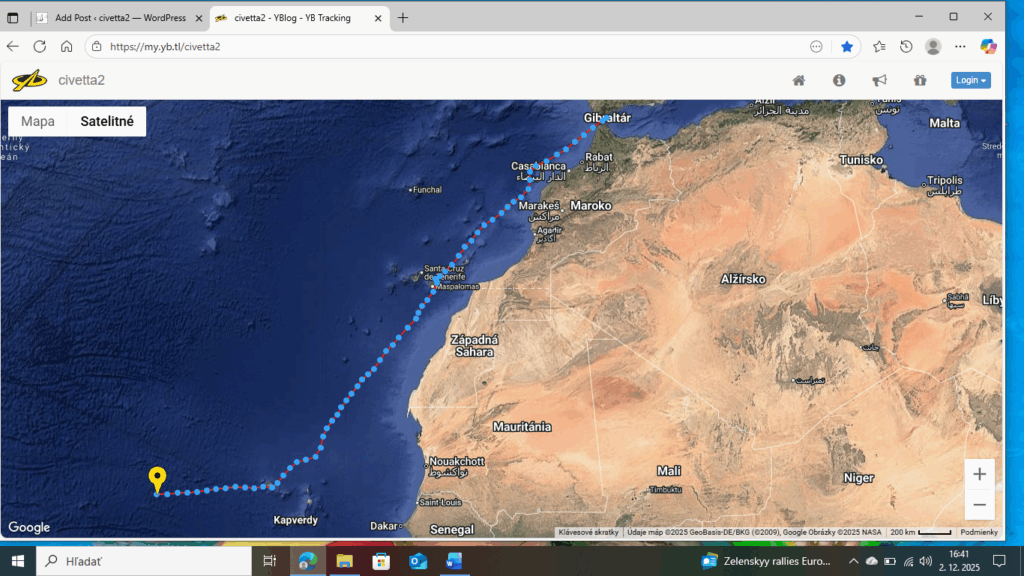Click the map zoom out button
The image size is (1024, 576).
979,505
